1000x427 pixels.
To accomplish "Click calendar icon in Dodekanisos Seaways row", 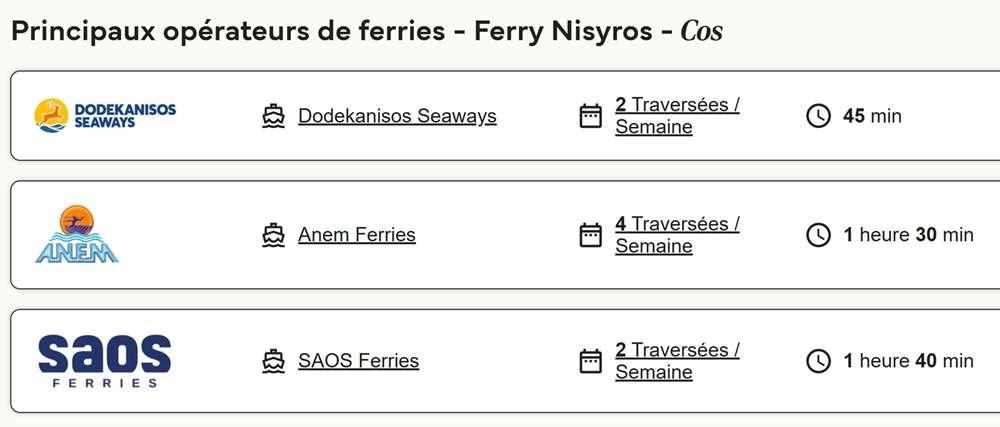I will (591, 116).
